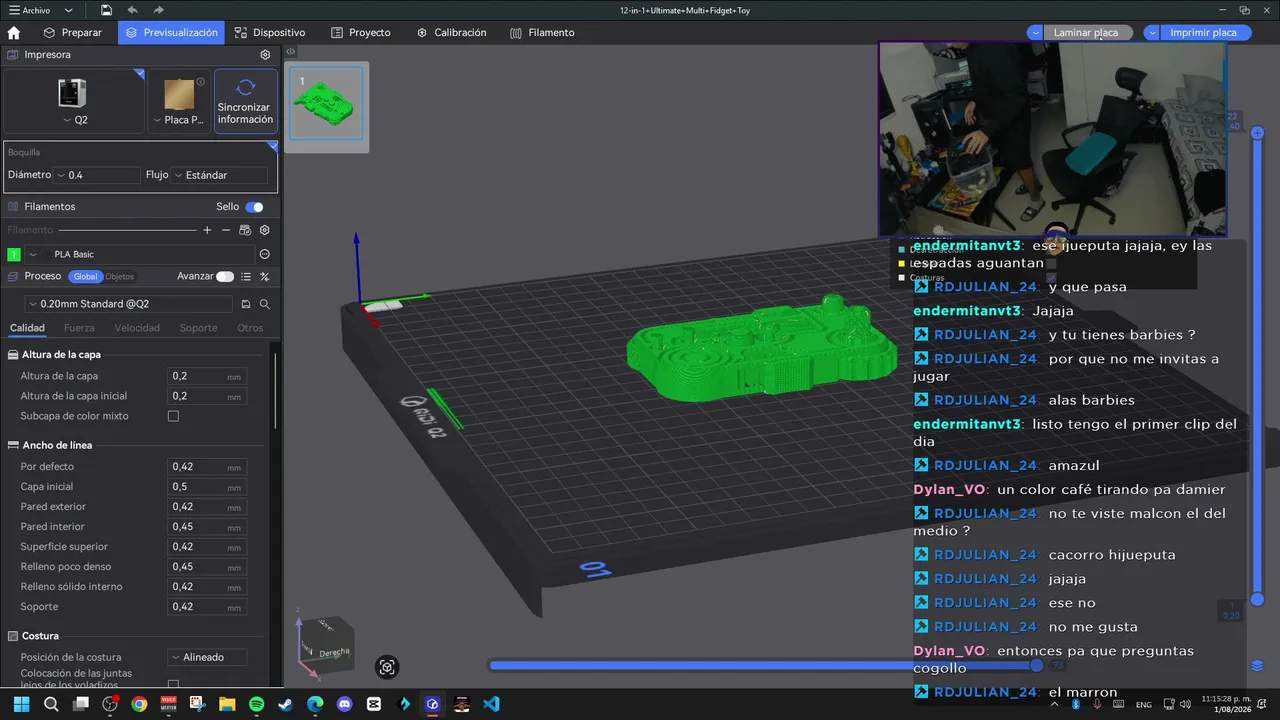This screenshot has width=1280, height=720.
Task: Open Windows Start menu
Action: click(x=21, y=704)
